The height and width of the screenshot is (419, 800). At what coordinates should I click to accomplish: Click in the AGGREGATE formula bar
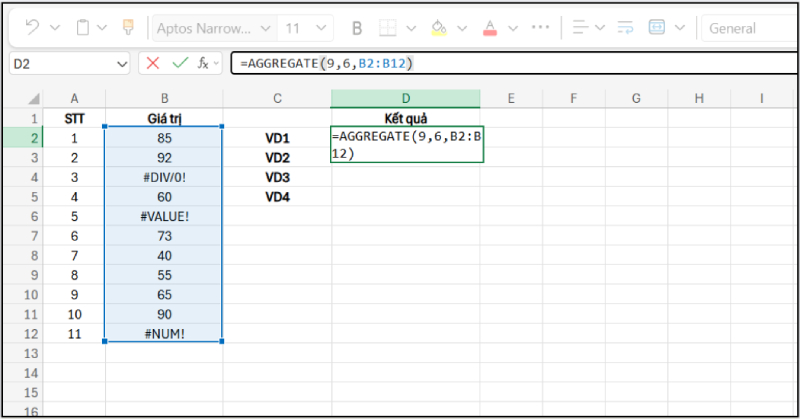pyautogui.click(x=500, y=63)
